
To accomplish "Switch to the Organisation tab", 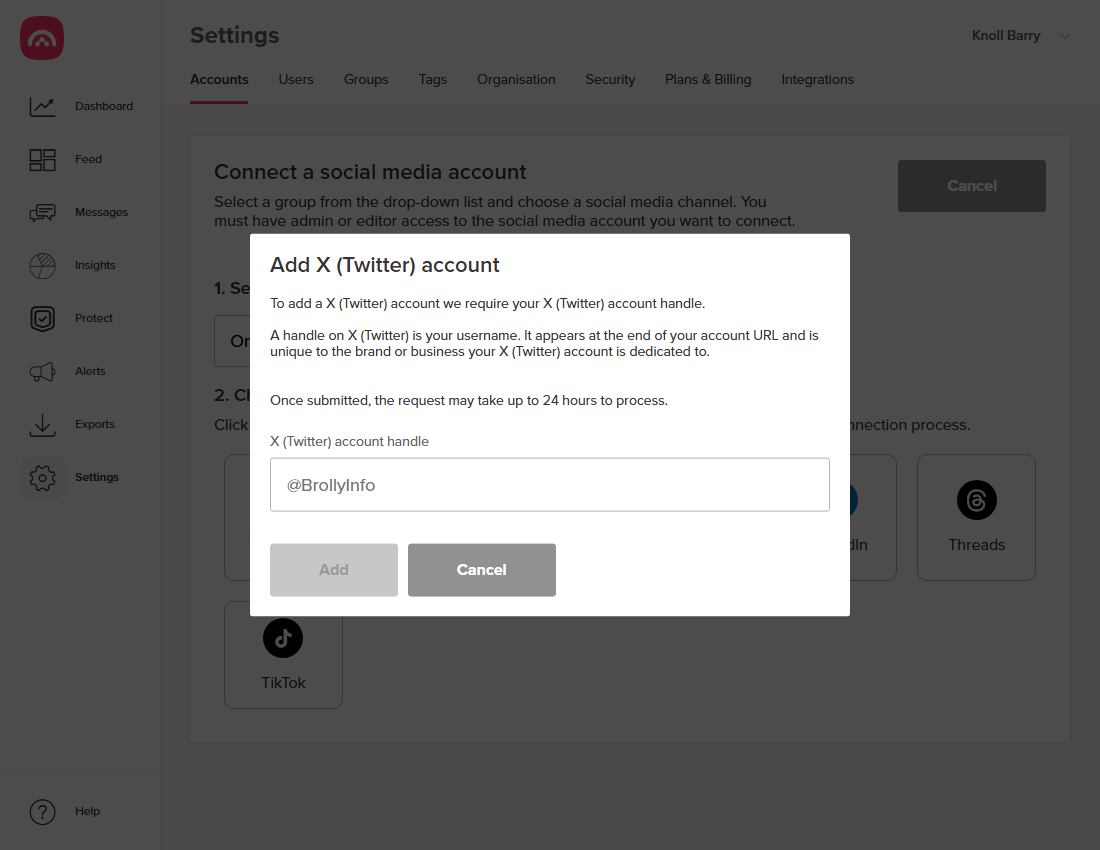I will click(x=516, y=79).
